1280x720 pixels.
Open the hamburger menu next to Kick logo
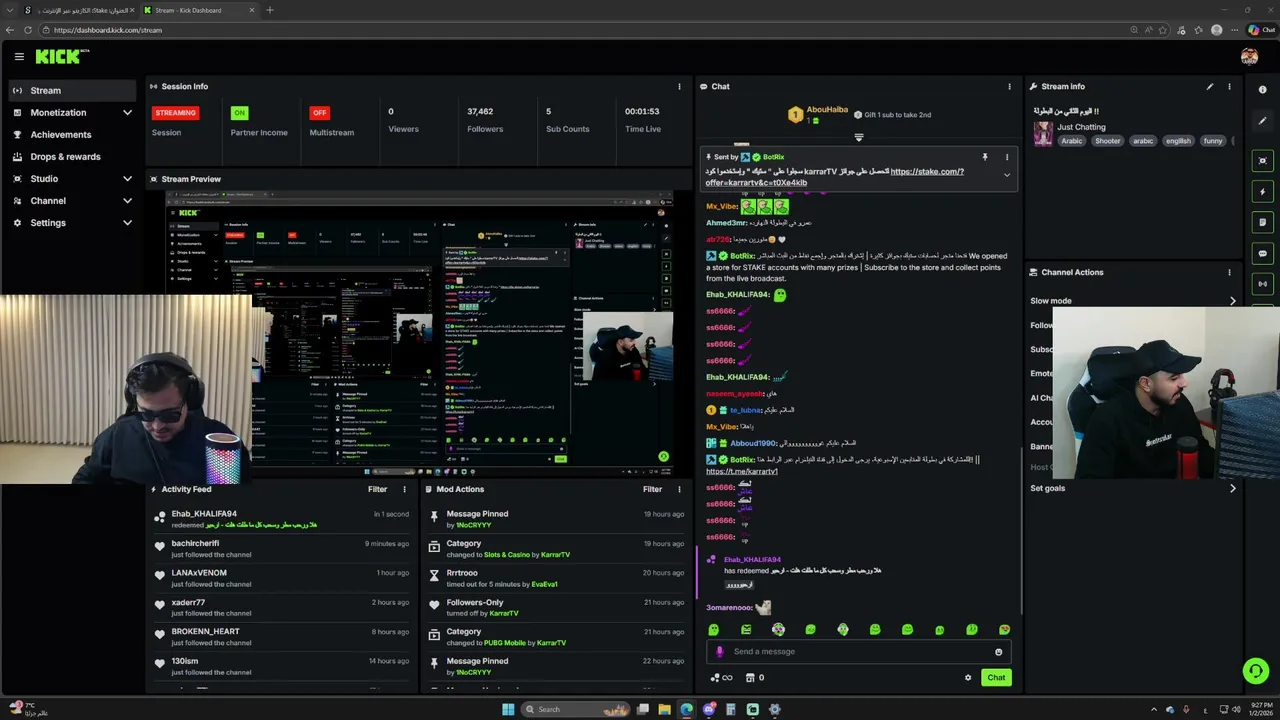click(x=19, y=57)
